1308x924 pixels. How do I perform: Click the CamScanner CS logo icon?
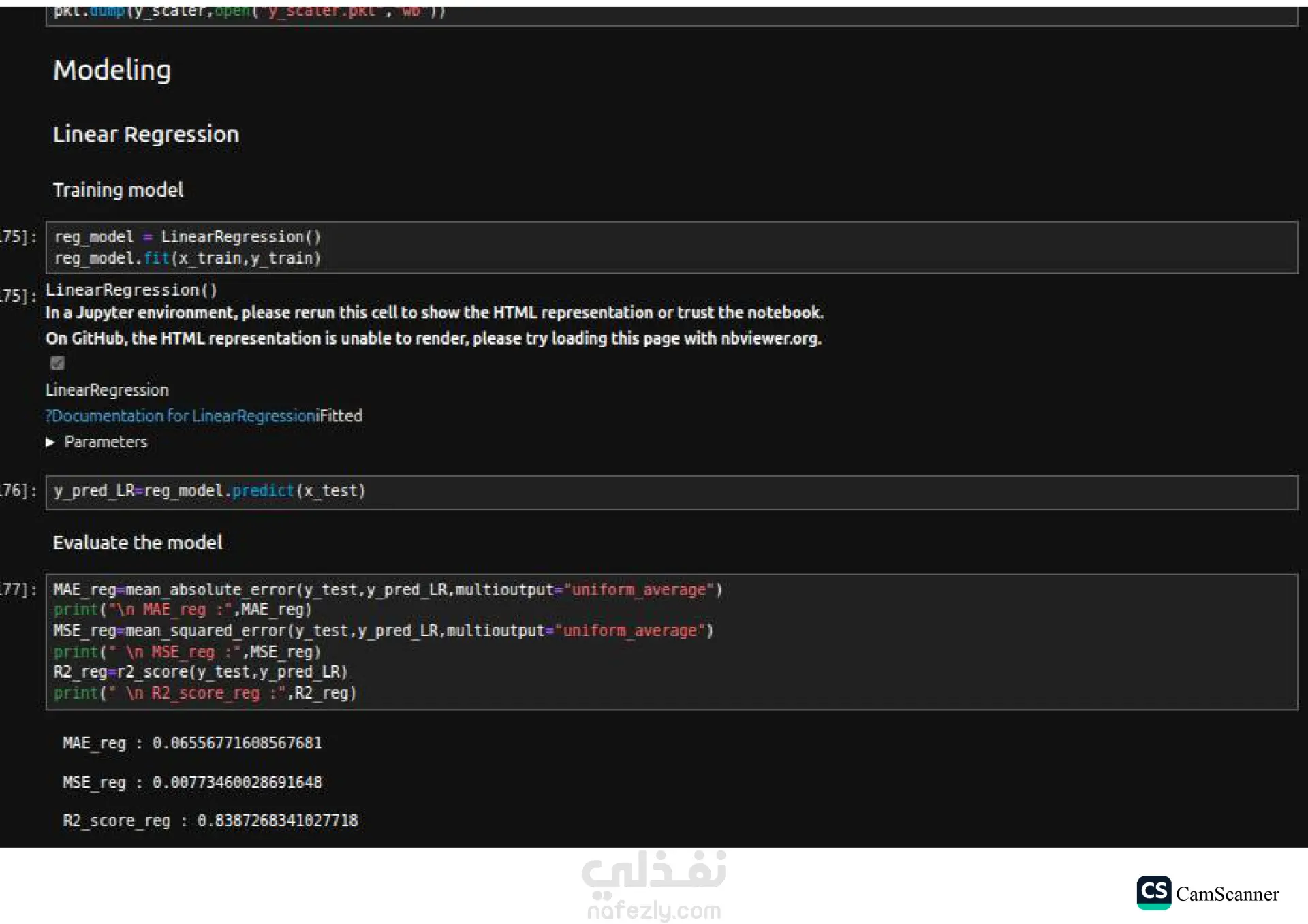click(1153, 893)
